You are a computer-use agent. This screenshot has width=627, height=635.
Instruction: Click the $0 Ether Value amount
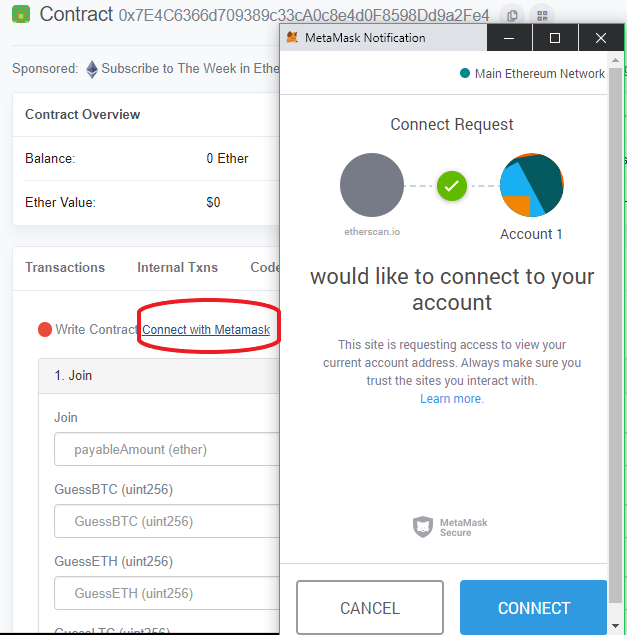click(x=213, y=202)
